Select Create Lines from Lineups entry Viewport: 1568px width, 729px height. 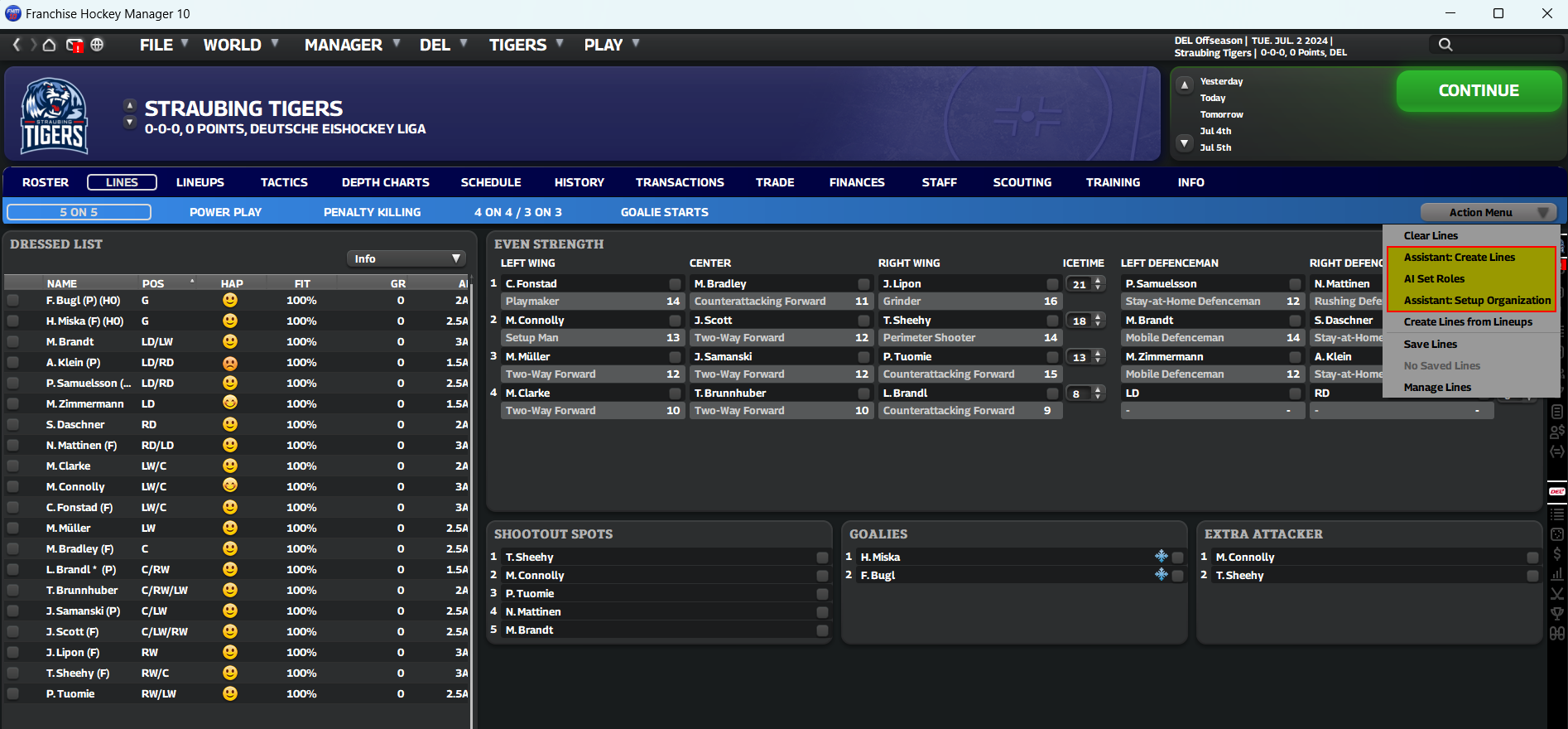[x=1468, y=321]
